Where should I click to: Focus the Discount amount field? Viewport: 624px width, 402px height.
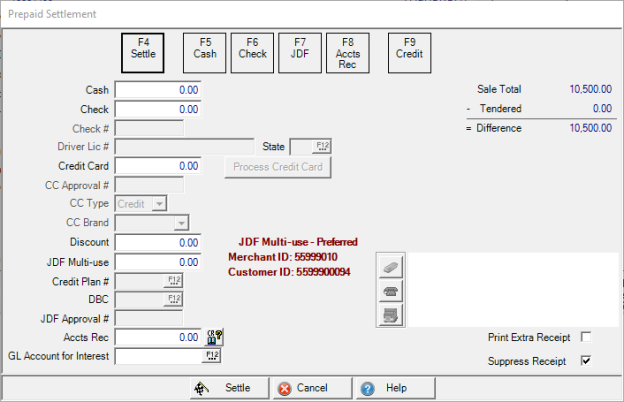coord(158,242)
